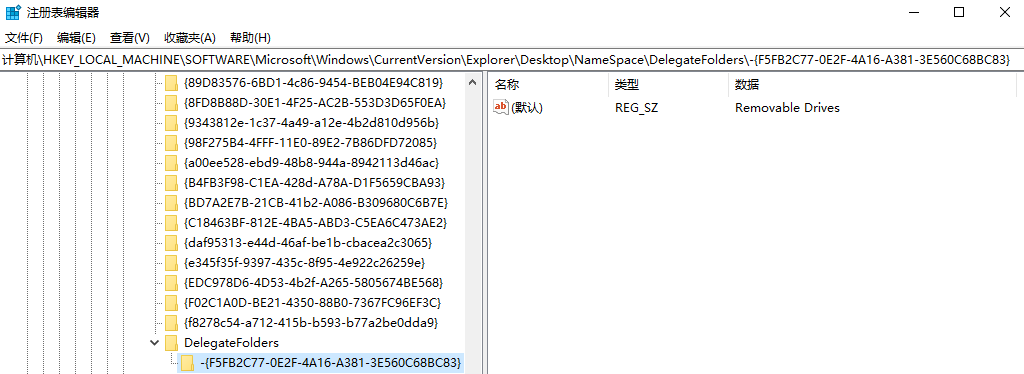The width and height of the screenshot is (1024, 374).
Task: Click the Removable Drives data cell
Action: tap(787, 108)
